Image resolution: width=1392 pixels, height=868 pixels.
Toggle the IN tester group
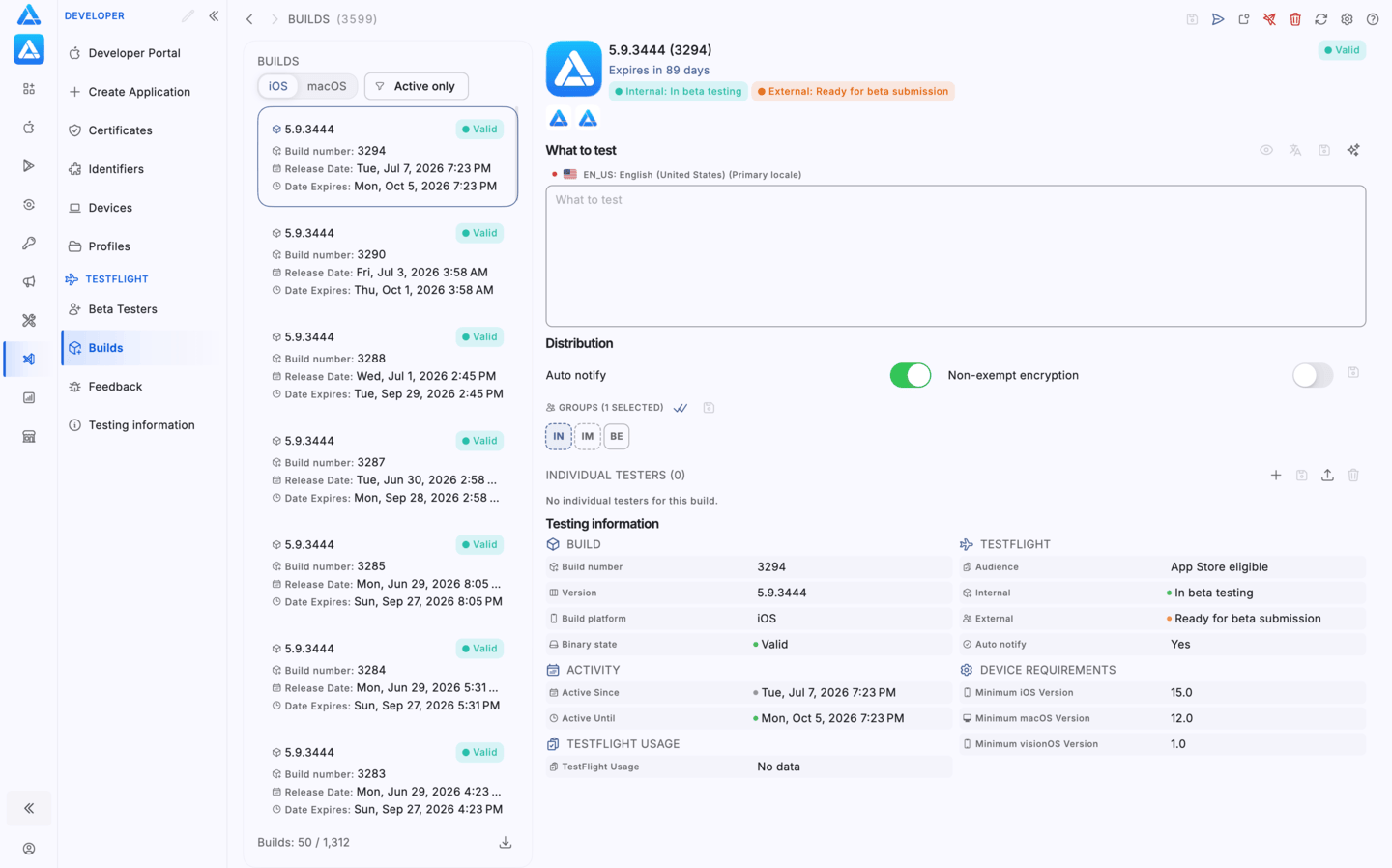tap(559, 437)
